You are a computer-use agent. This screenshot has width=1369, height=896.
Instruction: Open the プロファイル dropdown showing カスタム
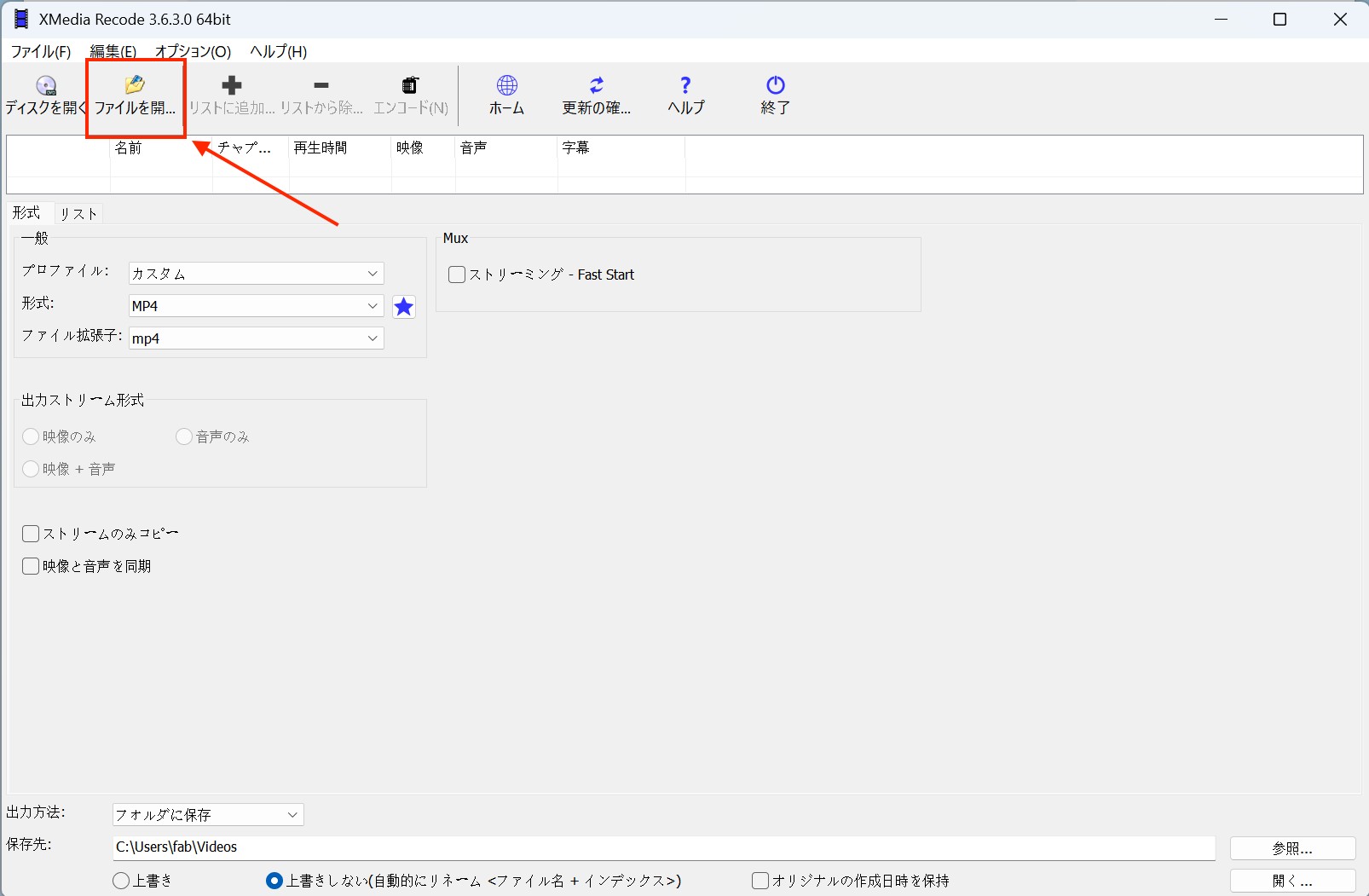pyautogui.click(x=257, y=274)
